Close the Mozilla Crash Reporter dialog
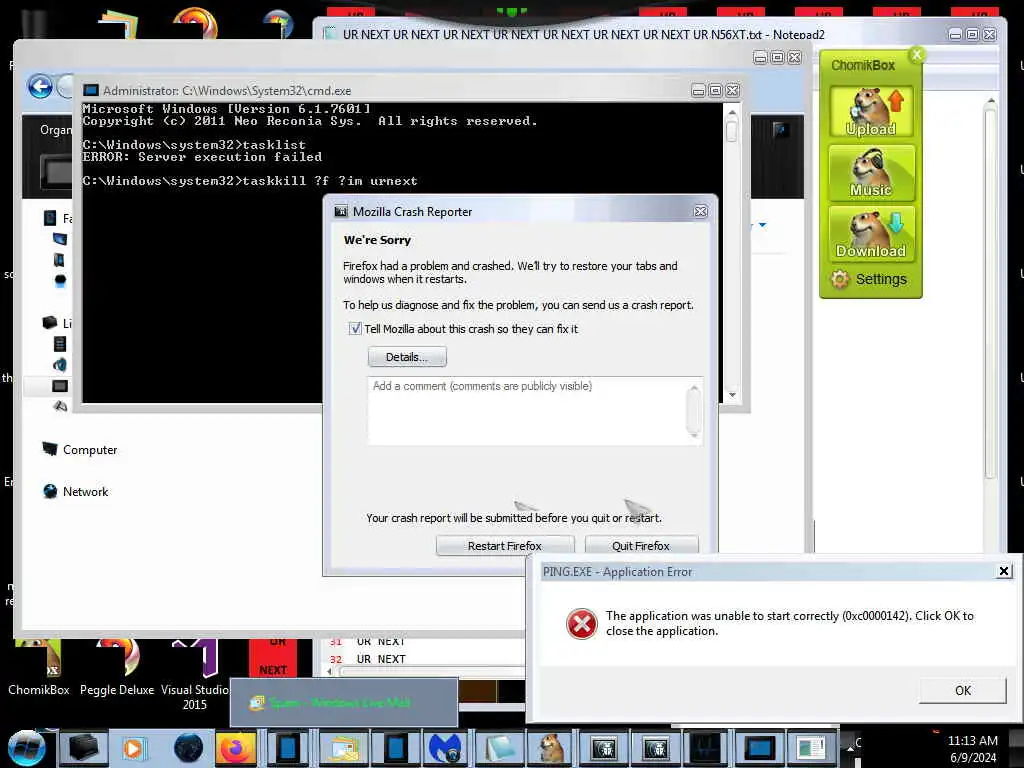1024x768 pixels. coord(700,212)
